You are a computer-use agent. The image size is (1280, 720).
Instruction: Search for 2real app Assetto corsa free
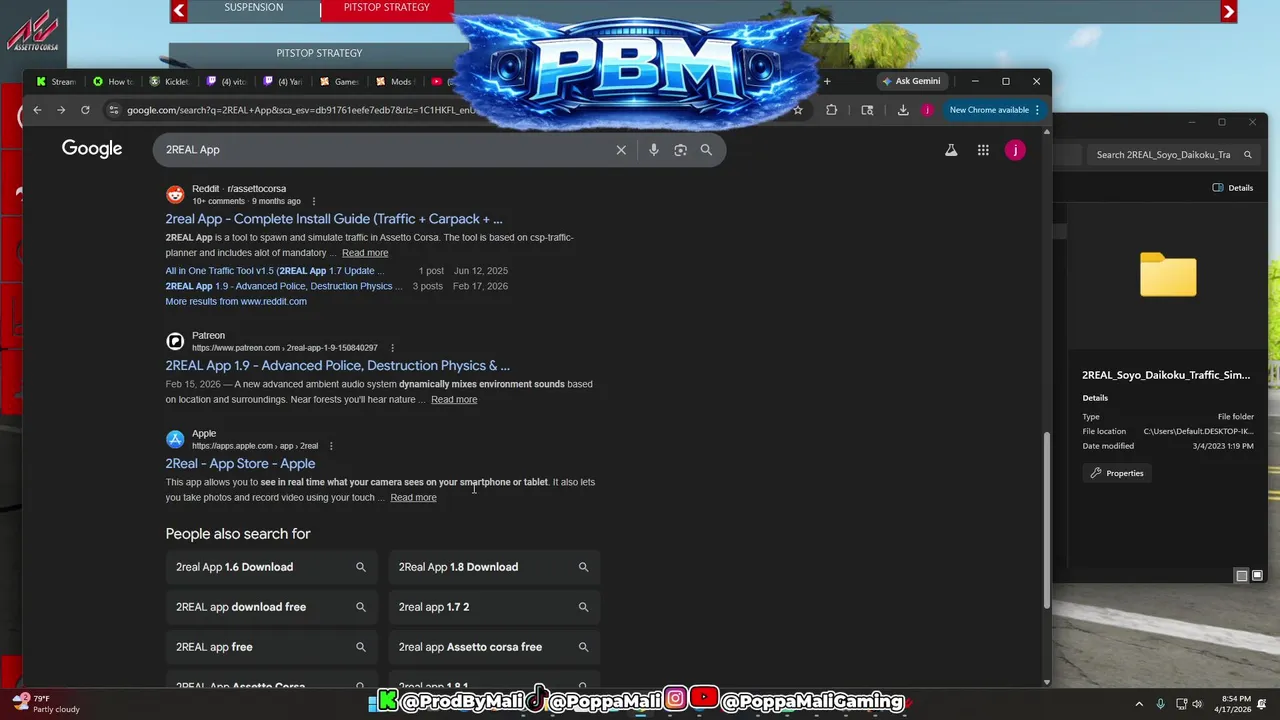[494, 647]
